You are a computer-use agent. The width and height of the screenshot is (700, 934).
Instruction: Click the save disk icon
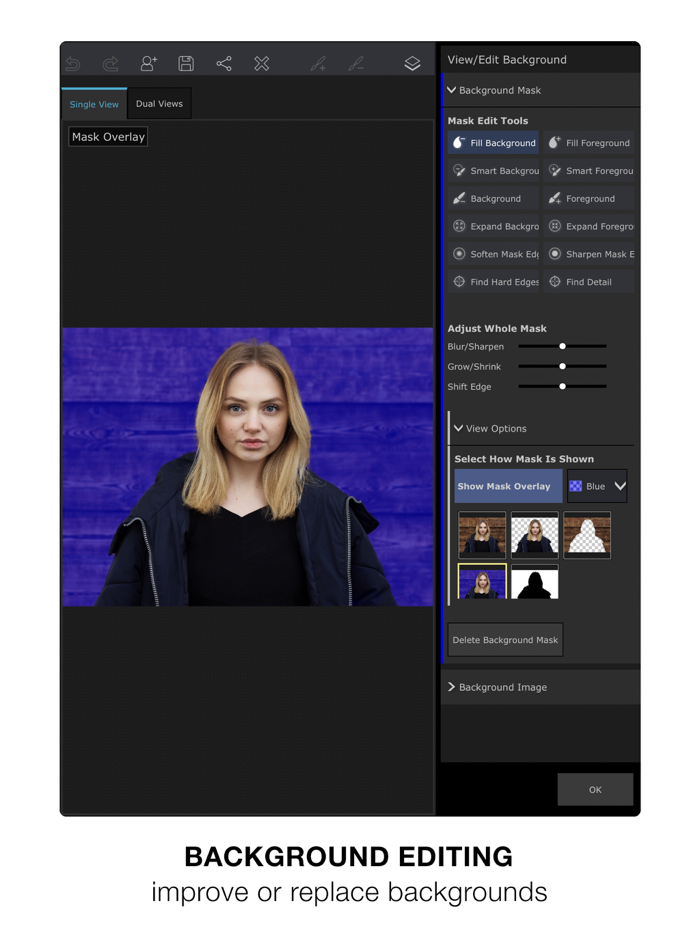186,63
